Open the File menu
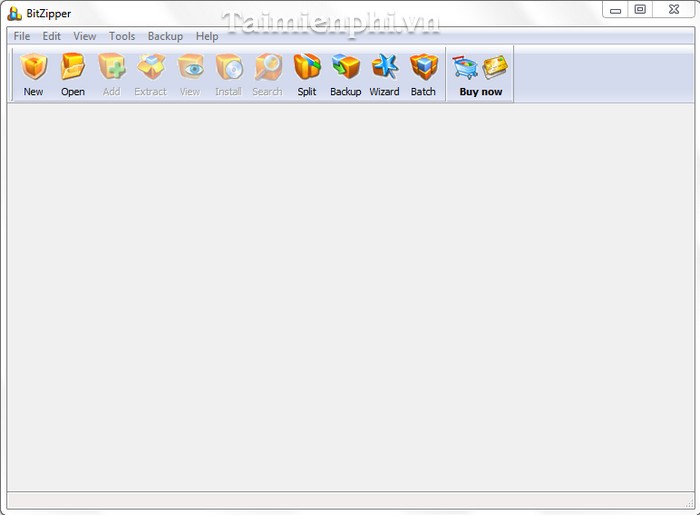Image resolution: width=700 pixels, height=515 pixels. click(x=22, y=36)
